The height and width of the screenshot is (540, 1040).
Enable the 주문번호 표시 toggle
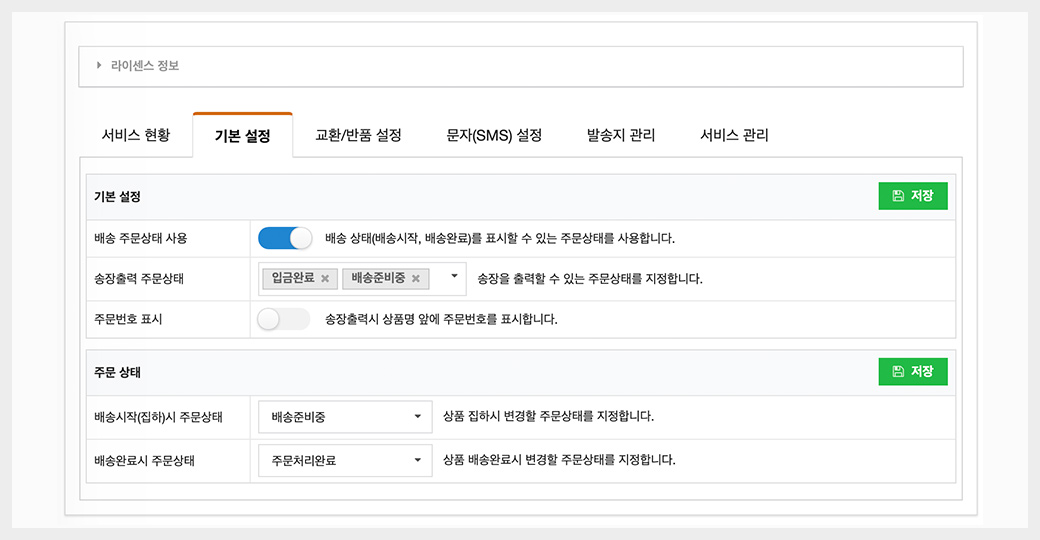[x=284, y=319]
